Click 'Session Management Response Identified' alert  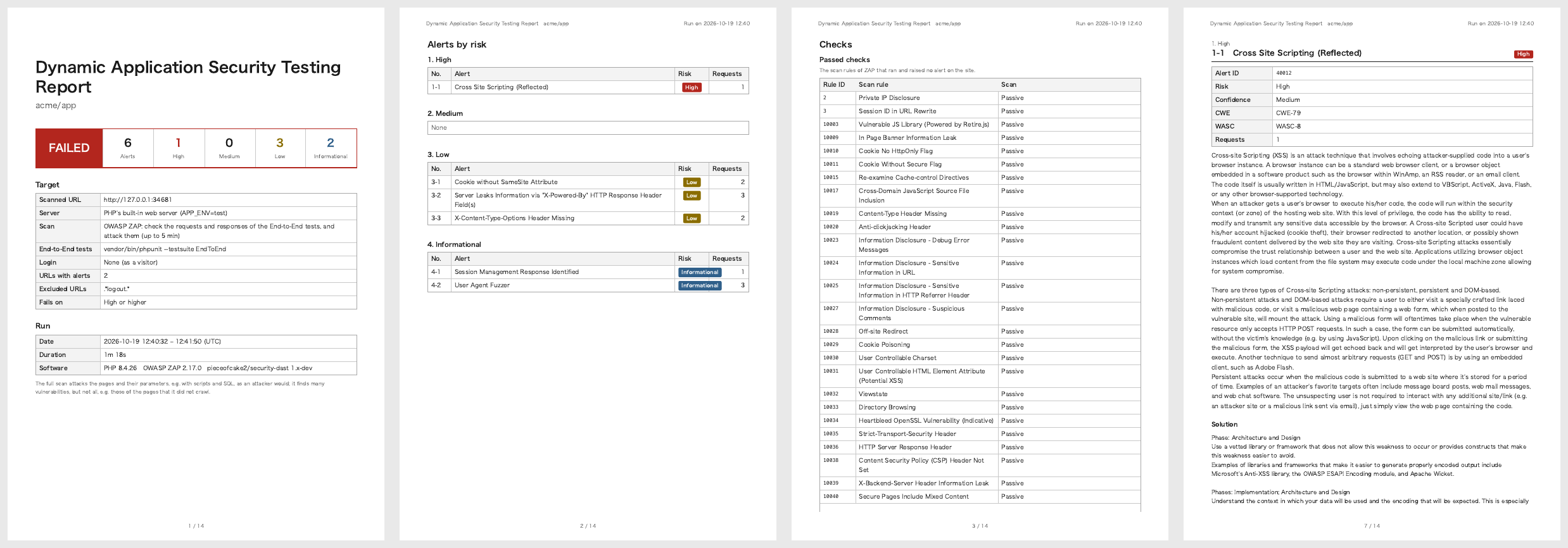[x=517, y=272]
